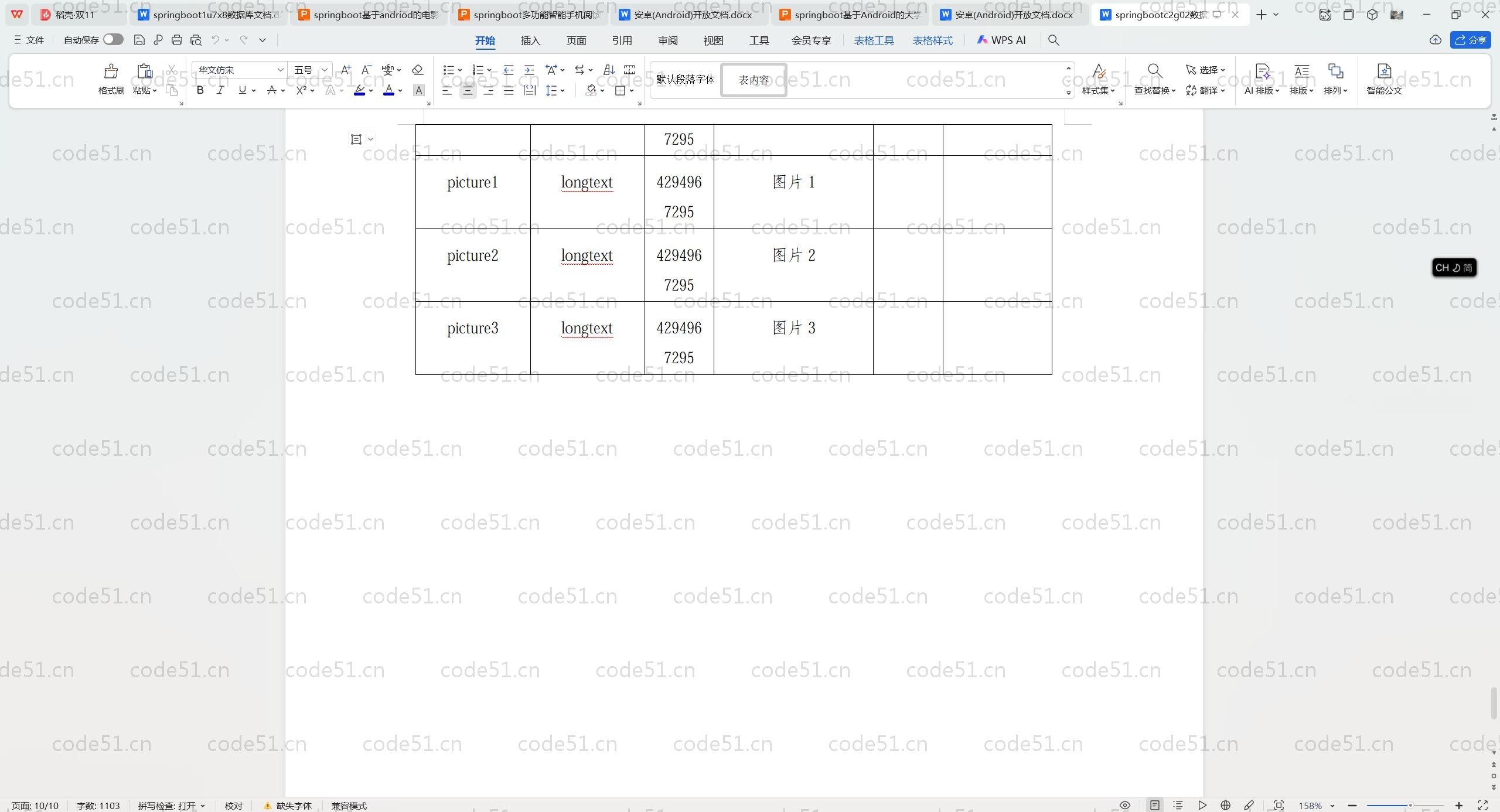Select the 表内容 style
Image resolution: width=1500 pixels, height=812 pixels.
(754, 80)
